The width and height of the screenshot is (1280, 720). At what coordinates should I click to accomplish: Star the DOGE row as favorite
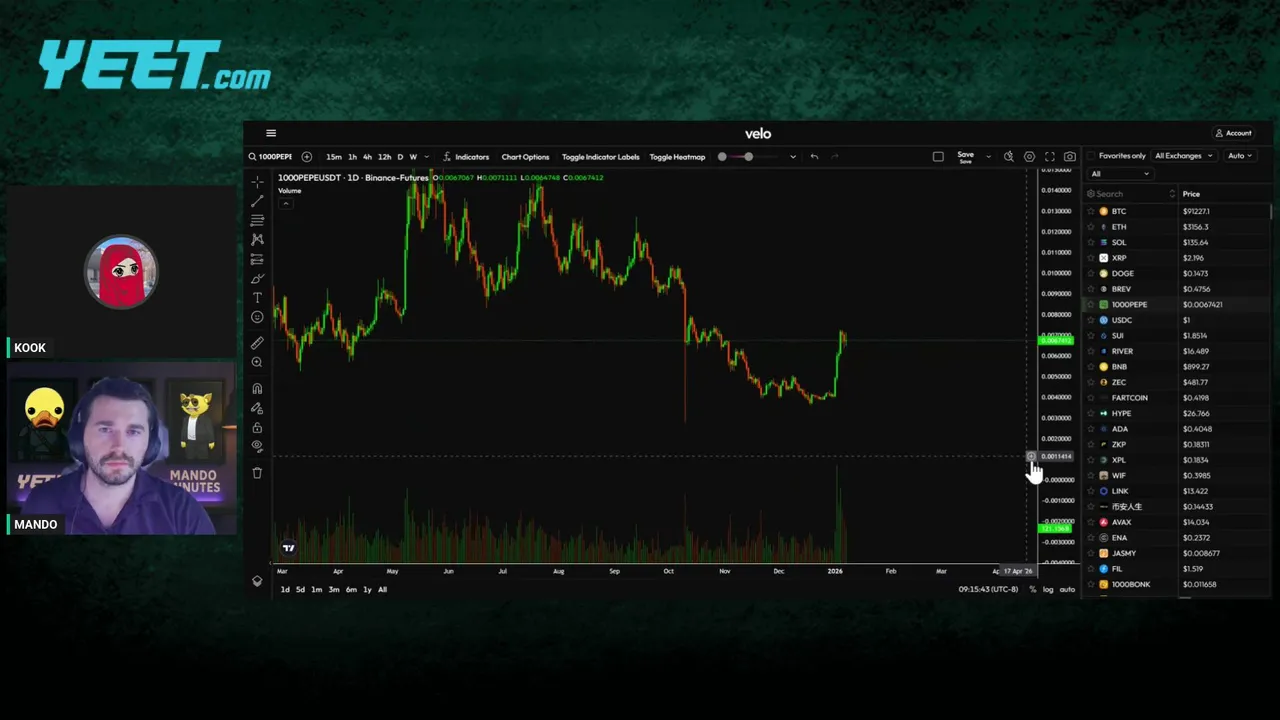1091,273
